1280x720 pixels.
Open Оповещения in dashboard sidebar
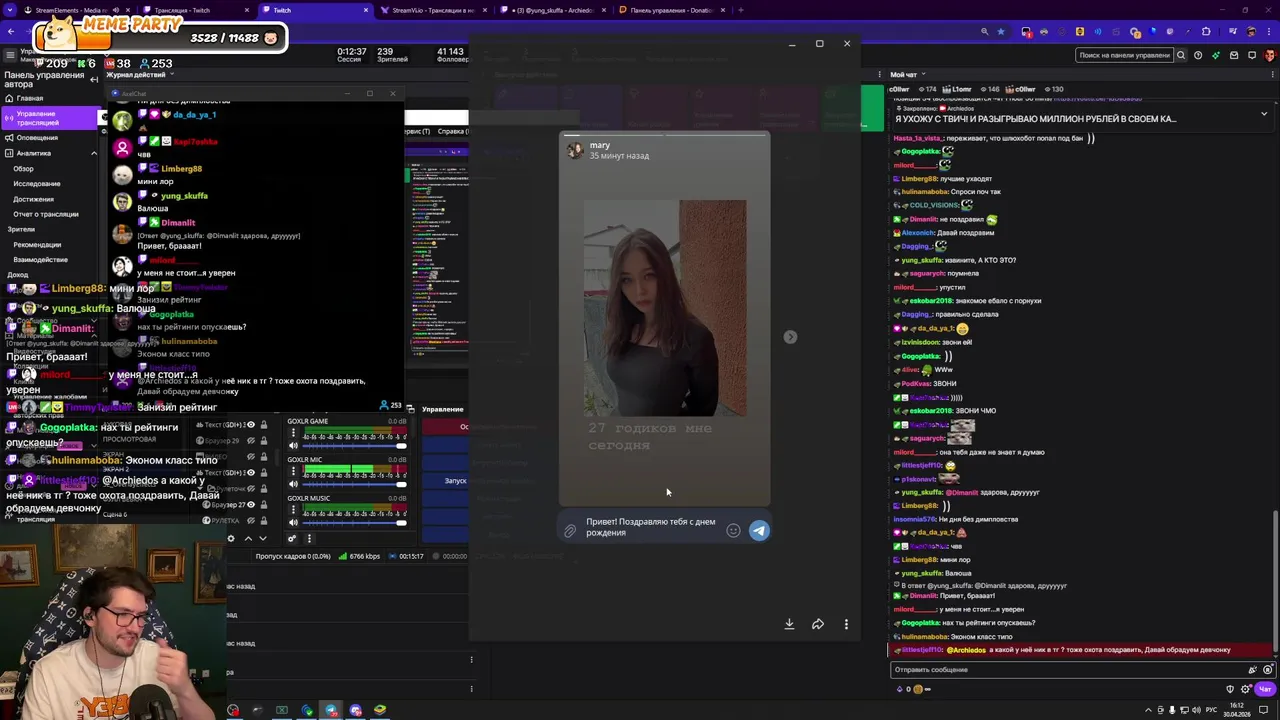pyautogui.click(x=37, y=137)
